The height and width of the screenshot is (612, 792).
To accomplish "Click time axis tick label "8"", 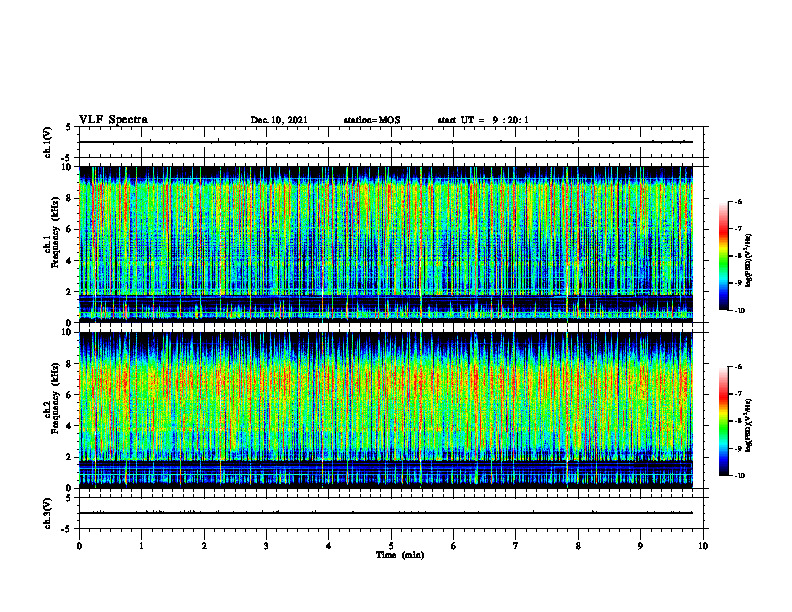I will (x=578, y=546).
